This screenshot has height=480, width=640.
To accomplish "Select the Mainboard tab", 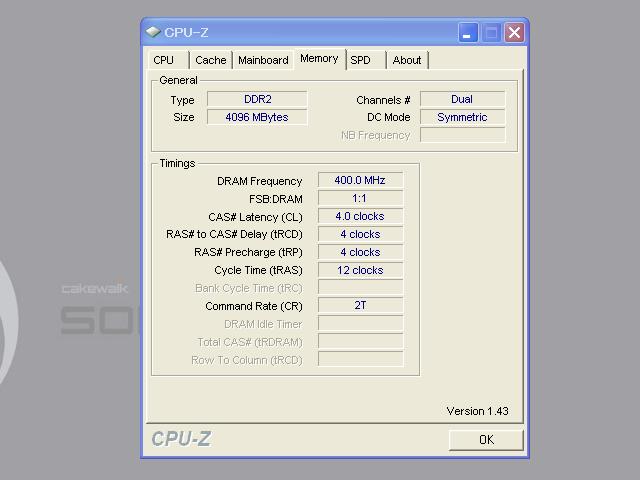I will (263, 60).
